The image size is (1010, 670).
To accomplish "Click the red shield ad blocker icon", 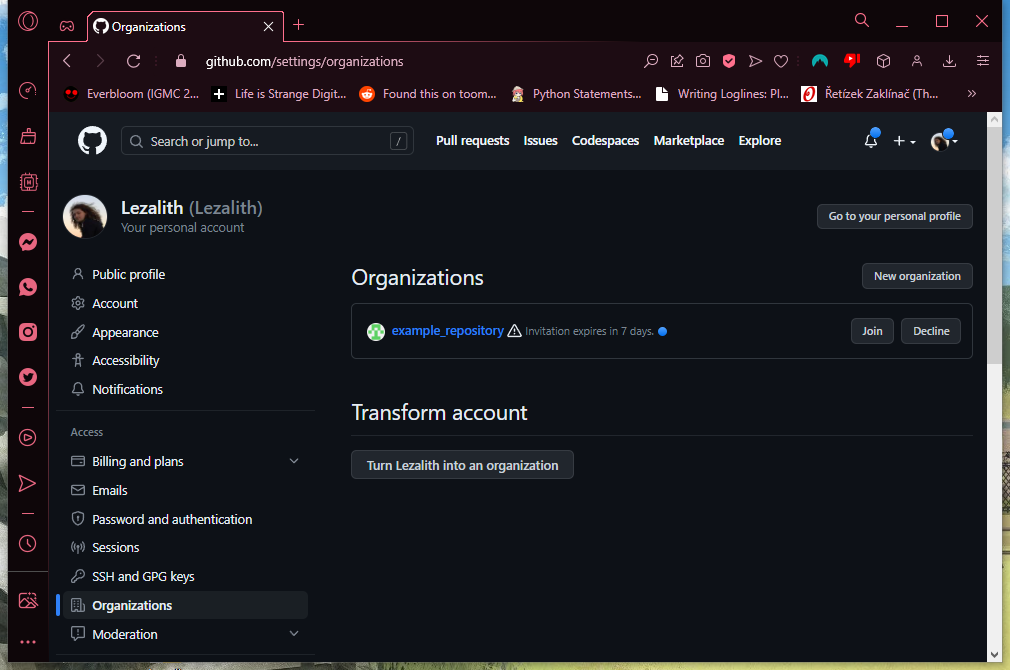I will click(729, 61).
